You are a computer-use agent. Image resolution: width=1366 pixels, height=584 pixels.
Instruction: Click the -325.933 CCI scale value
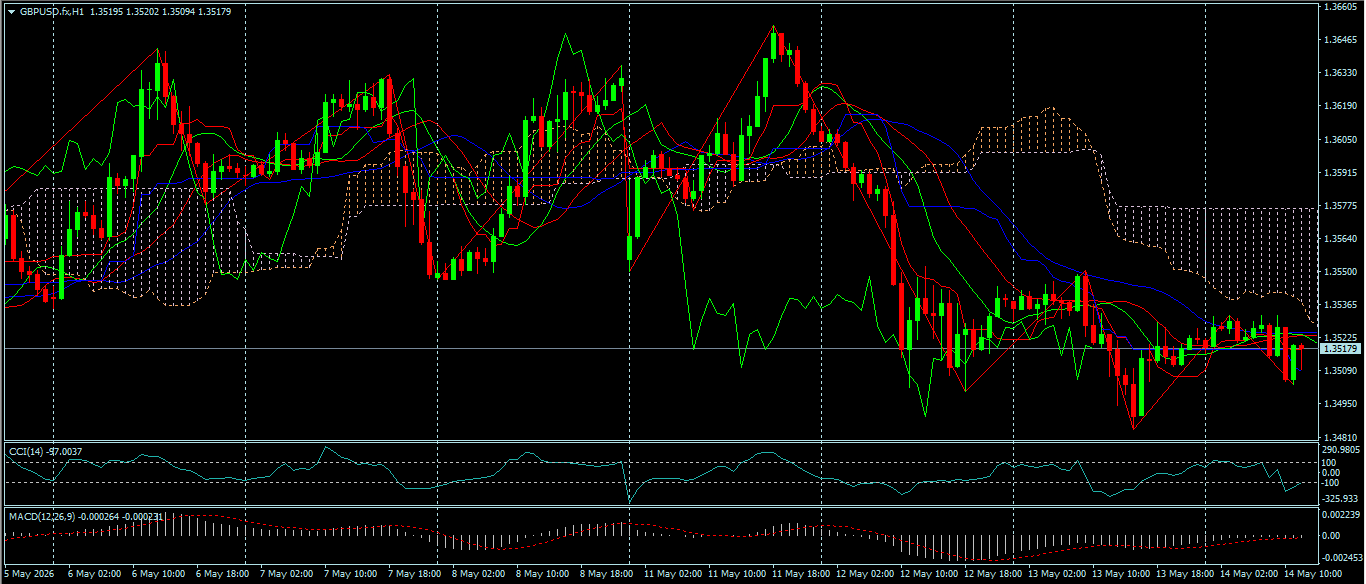coord(1340,497)
